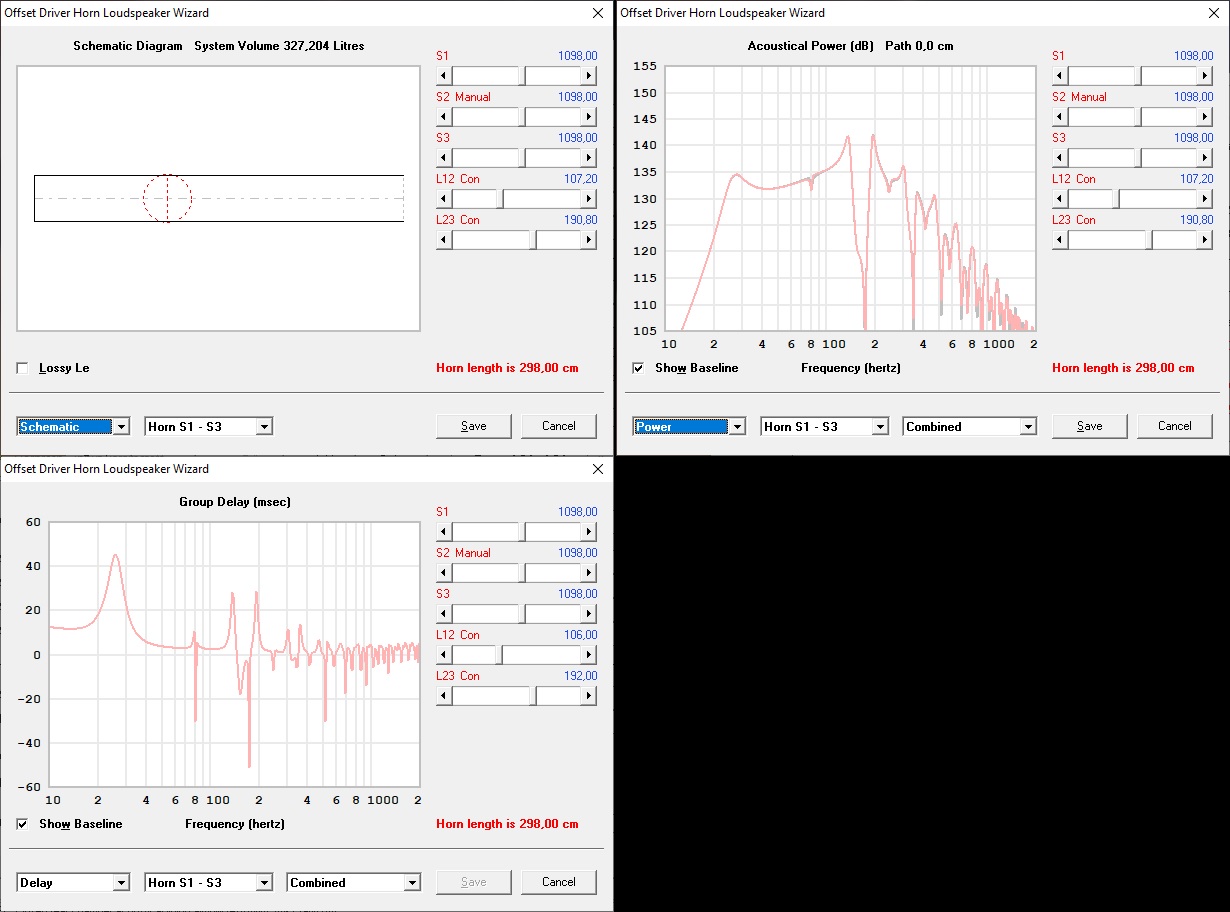Image resolution: width=1230 pixels, height=912 pixels.
Task: Click S1 slider left arrow in Power window
Action: tap(1060, 76)
